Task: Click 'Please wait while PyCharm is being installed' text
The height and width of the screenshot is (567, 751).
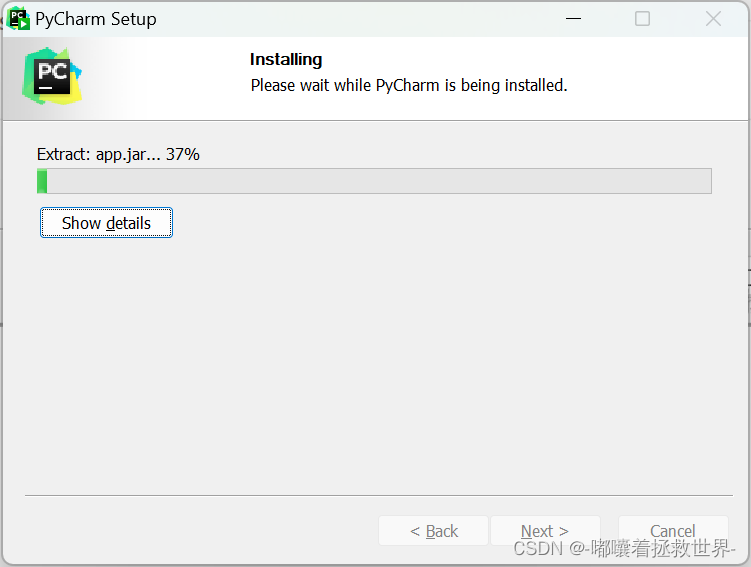Action: point(409,85)
